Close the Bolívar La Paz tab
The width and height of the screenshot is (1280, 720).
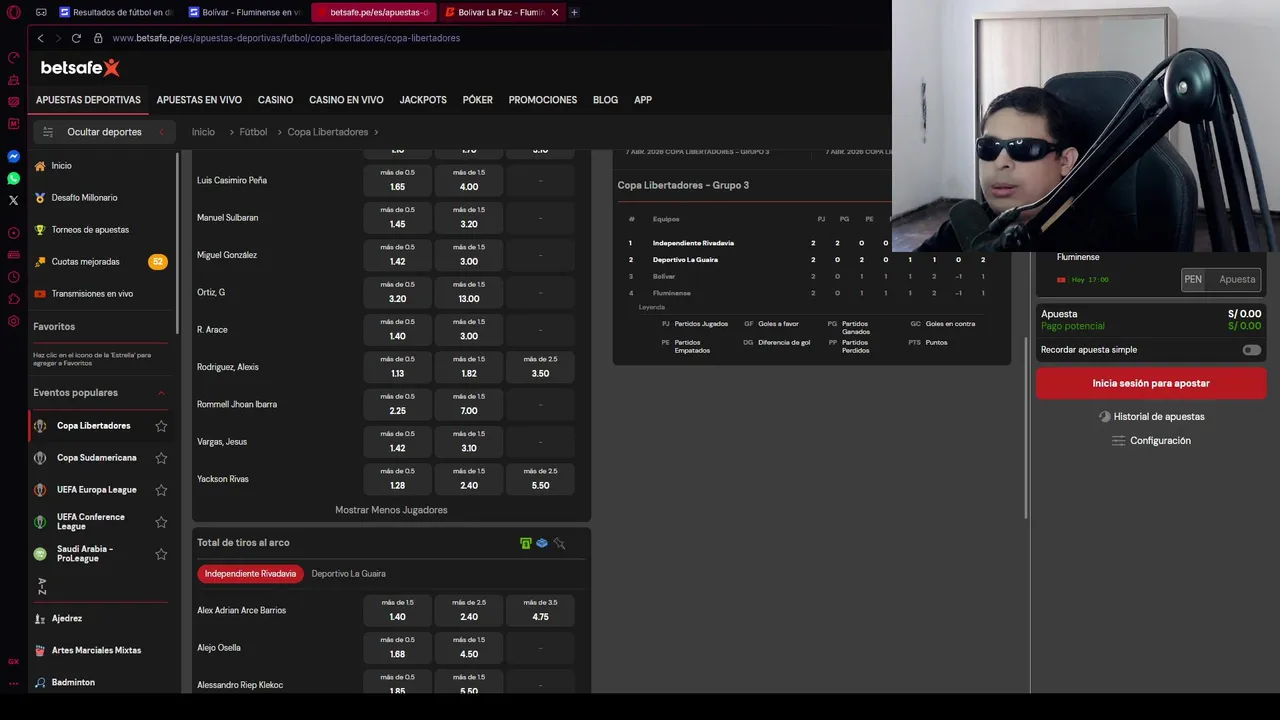(555, 12)
